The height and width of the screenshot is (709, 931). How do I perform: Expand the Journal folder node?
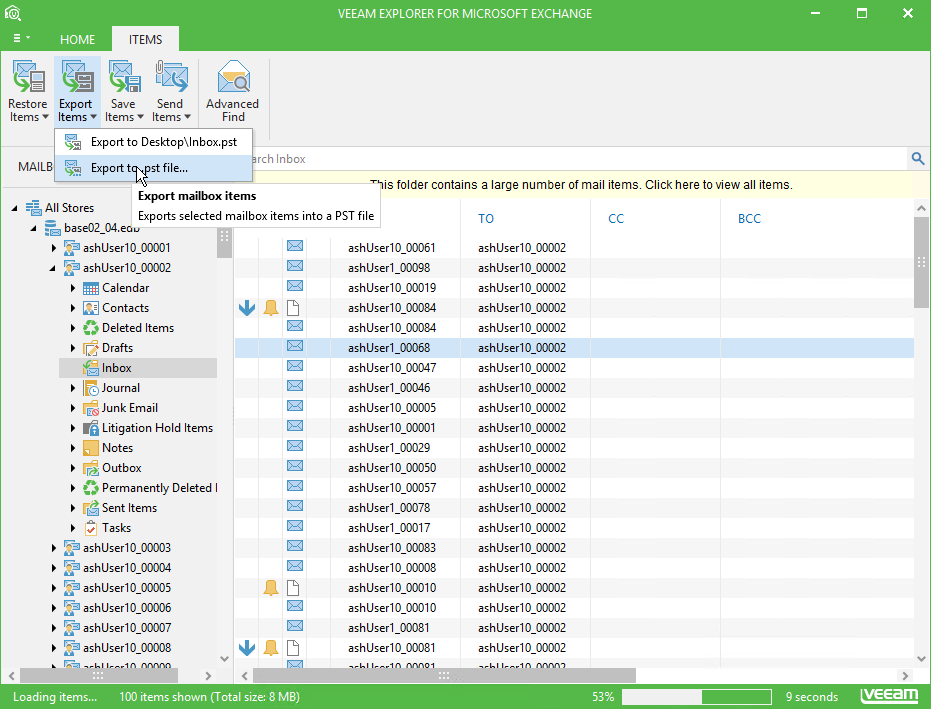click(72, 388)
